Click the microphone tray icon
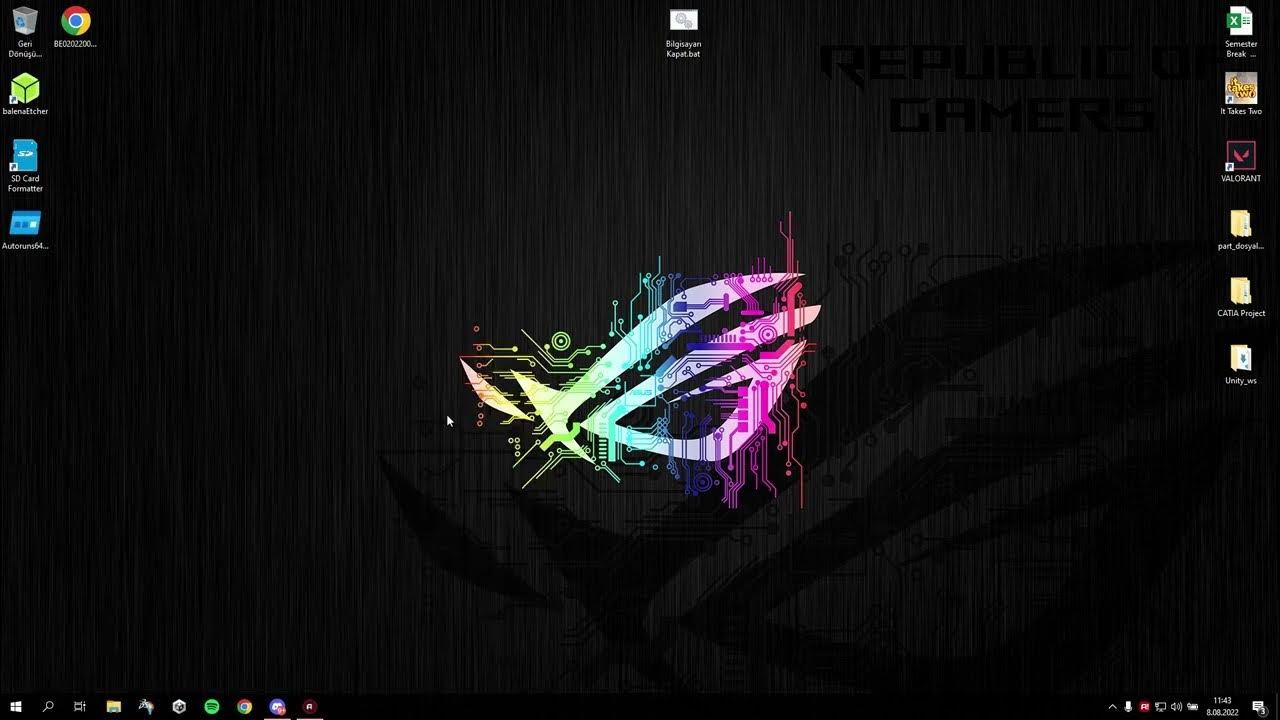This screenshot has height=720, width=1280. pyautogui.click(x=1128, y=707)
